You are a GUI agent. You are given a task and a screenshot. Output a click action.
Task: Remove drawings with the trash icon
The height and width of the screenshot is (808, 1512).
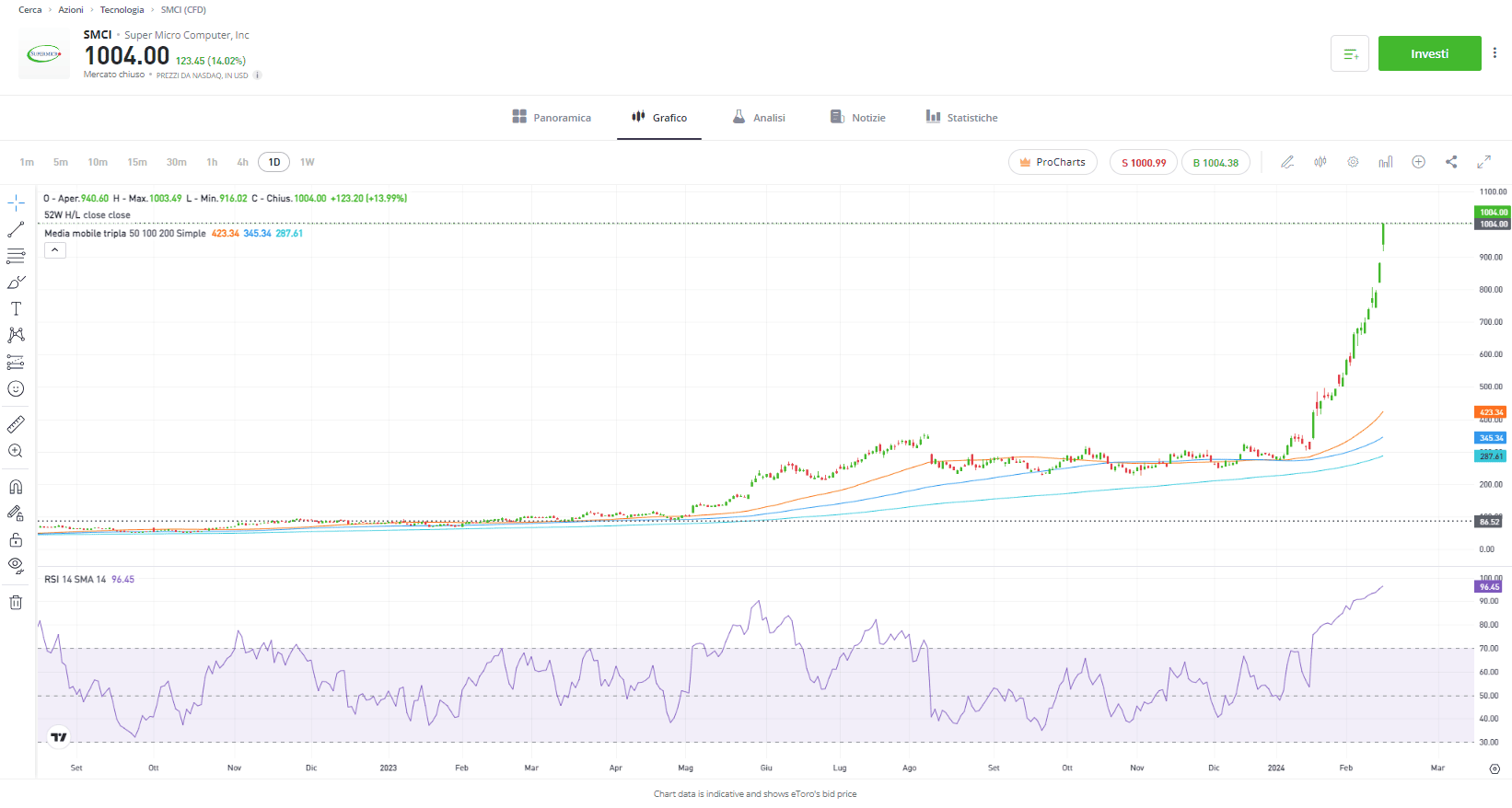16,603
